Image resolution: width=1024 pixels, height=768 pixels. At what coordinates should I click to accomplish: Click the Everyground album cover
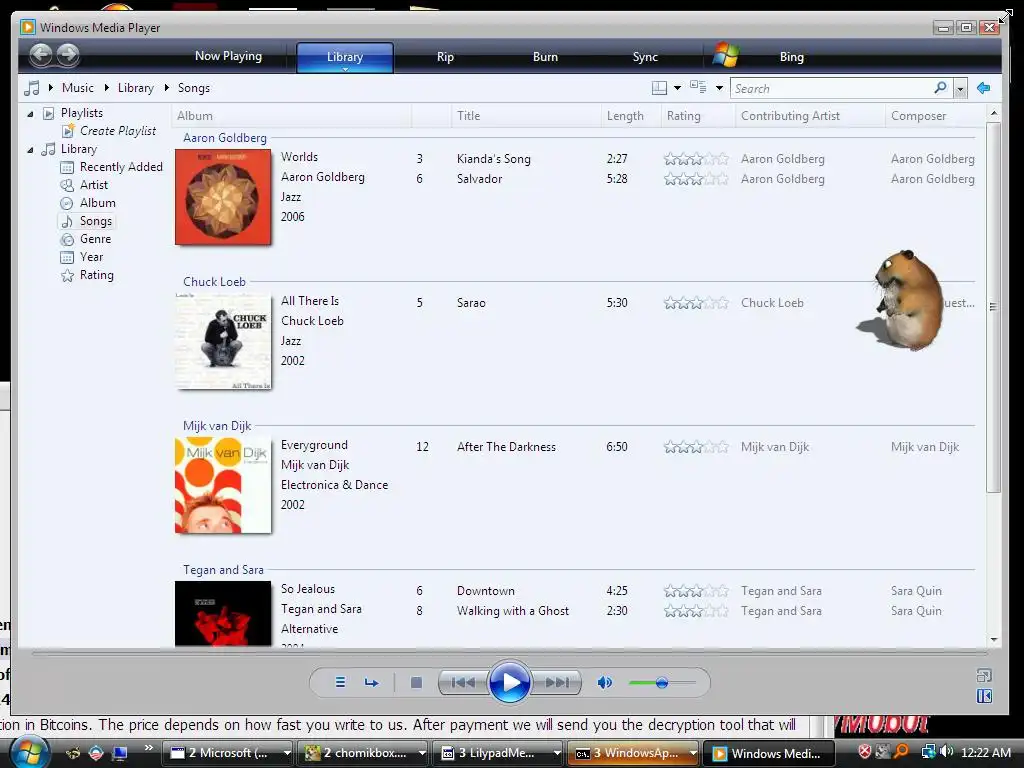click(223, 485)
